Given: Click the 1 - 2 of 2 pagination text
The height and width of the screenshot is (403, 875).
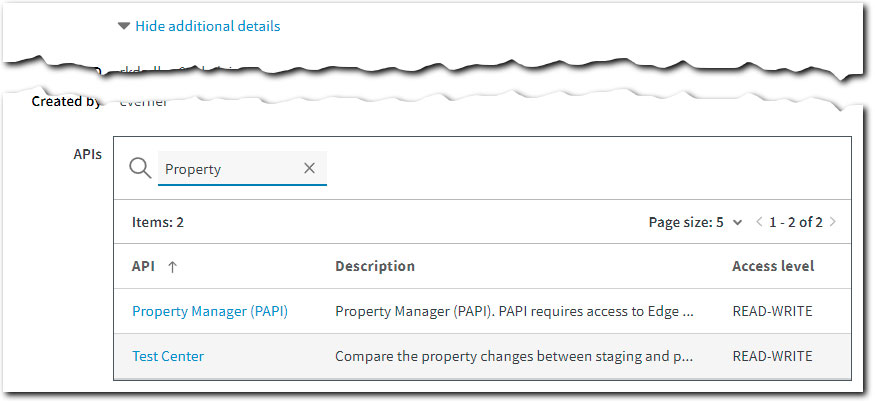Looking at the screenshot, I should click(796, 222).
